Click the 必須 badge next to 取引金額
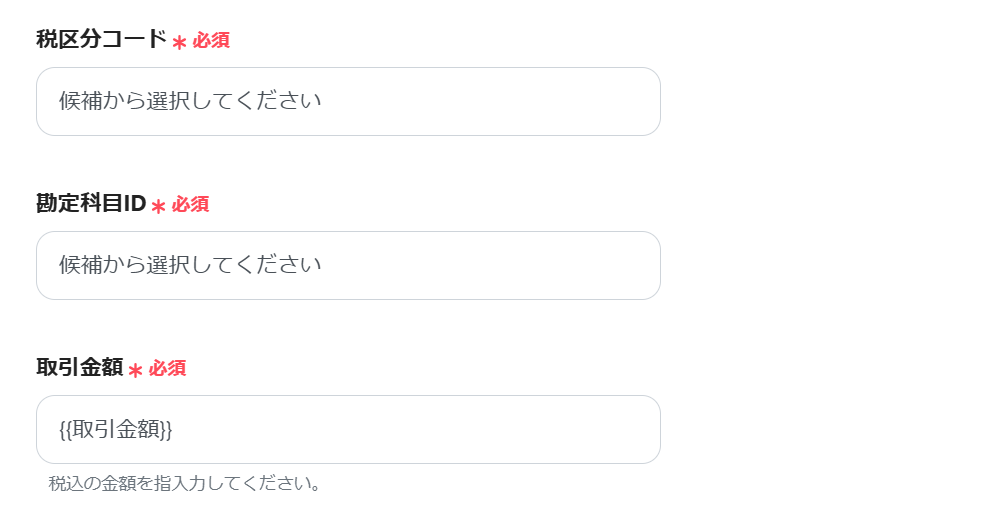The height and width of the screenshot is (517, 997). 167,369
